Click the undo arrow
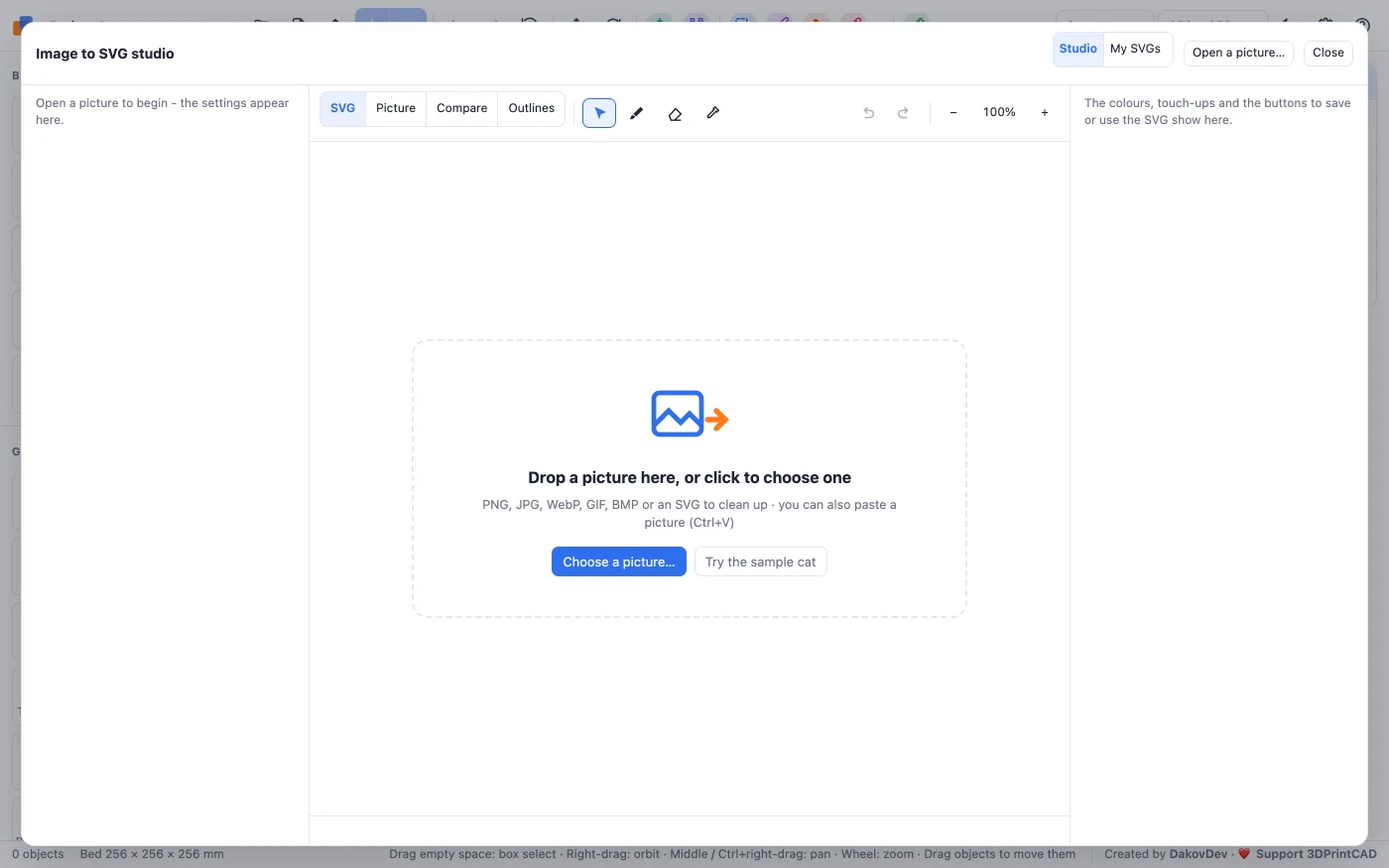Screen dimensions: 1389x868 click(869, 113)
